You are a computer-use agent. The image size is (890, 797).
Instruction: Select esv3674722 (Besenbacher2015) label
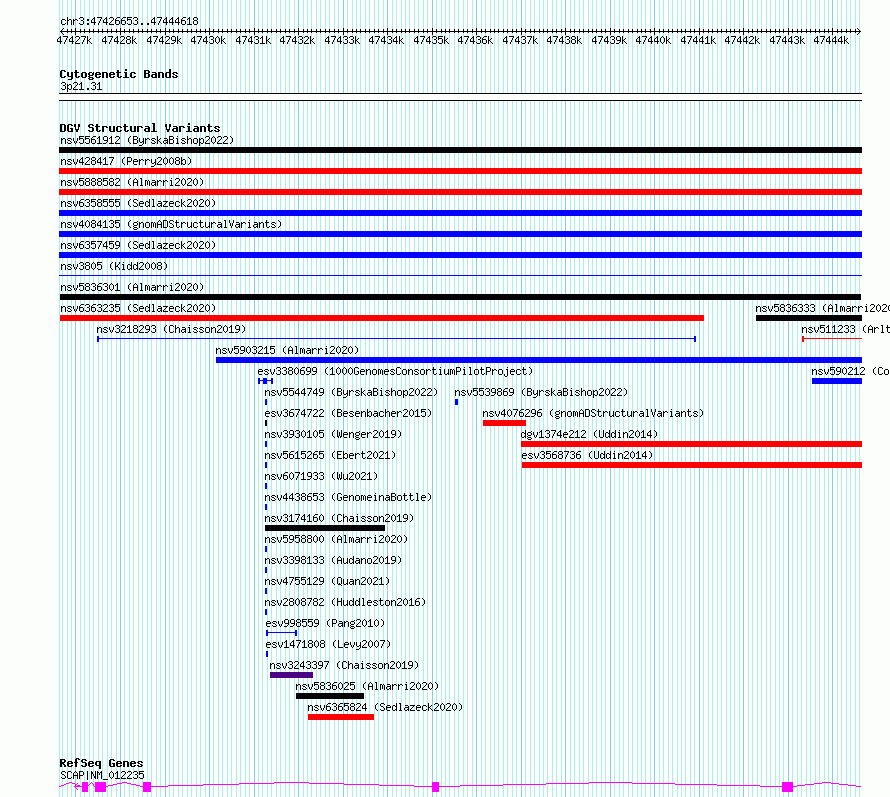(x=348, y=413)
